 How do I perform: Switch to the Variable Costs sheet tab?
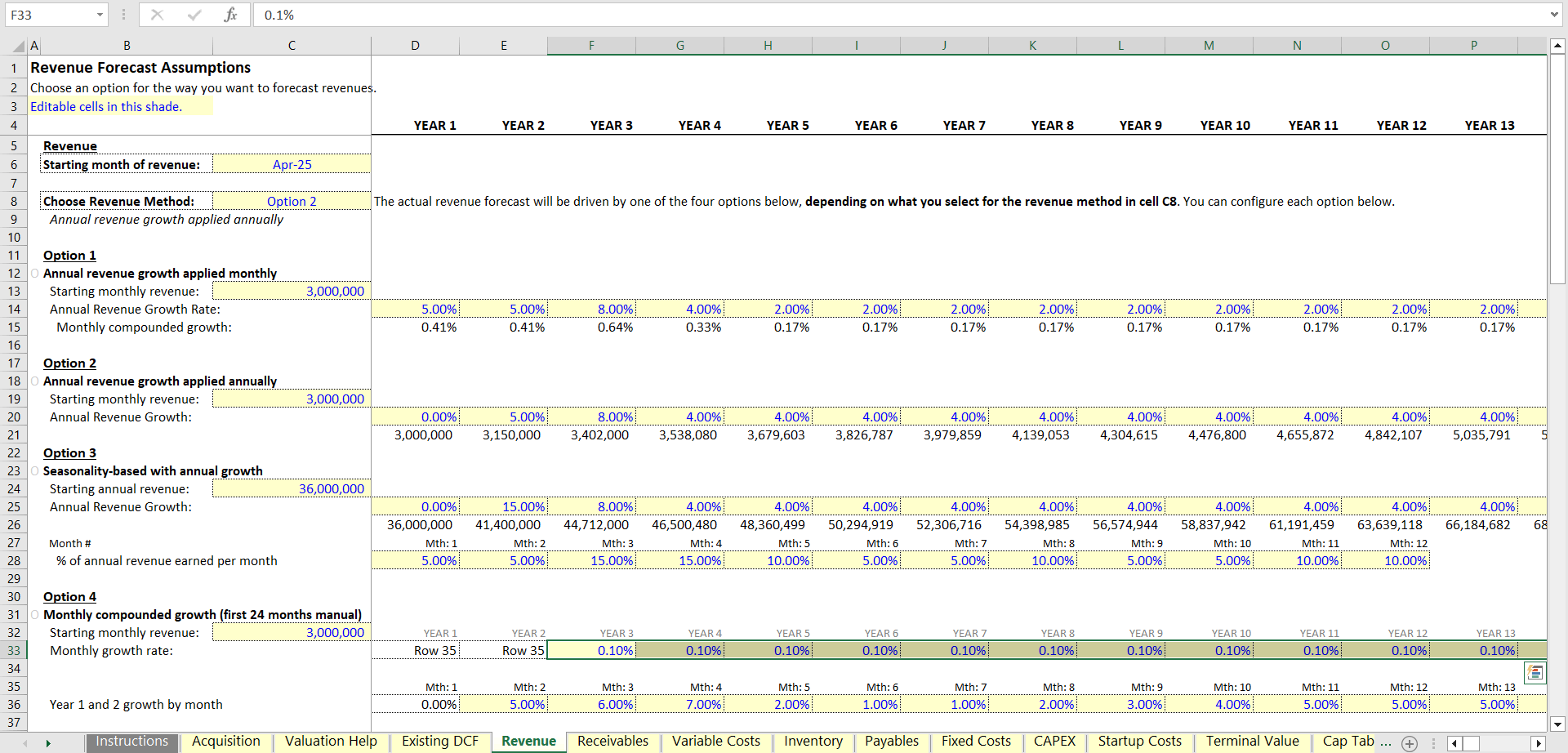coord(716,742)
